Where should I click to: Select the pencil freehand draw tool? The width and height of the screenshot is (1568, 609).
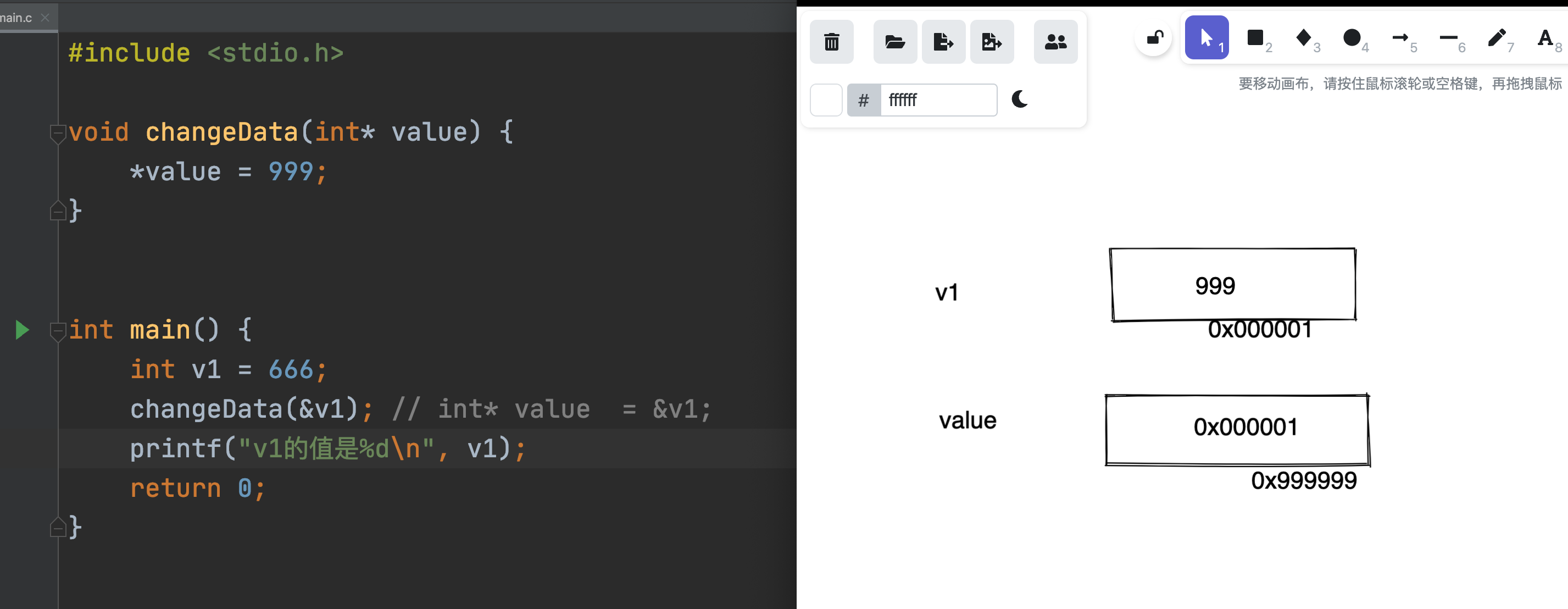pyautogui.click(x=1496, y=38)
